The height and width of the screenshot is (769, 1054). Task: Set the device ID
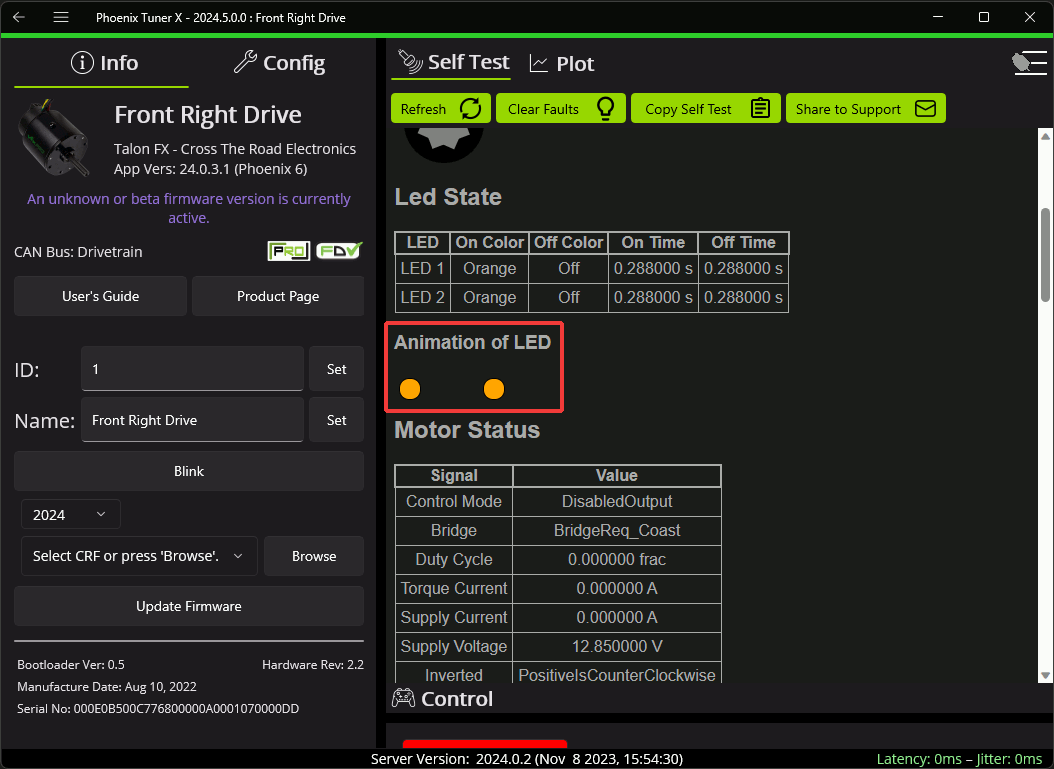(x=336, y=368)
